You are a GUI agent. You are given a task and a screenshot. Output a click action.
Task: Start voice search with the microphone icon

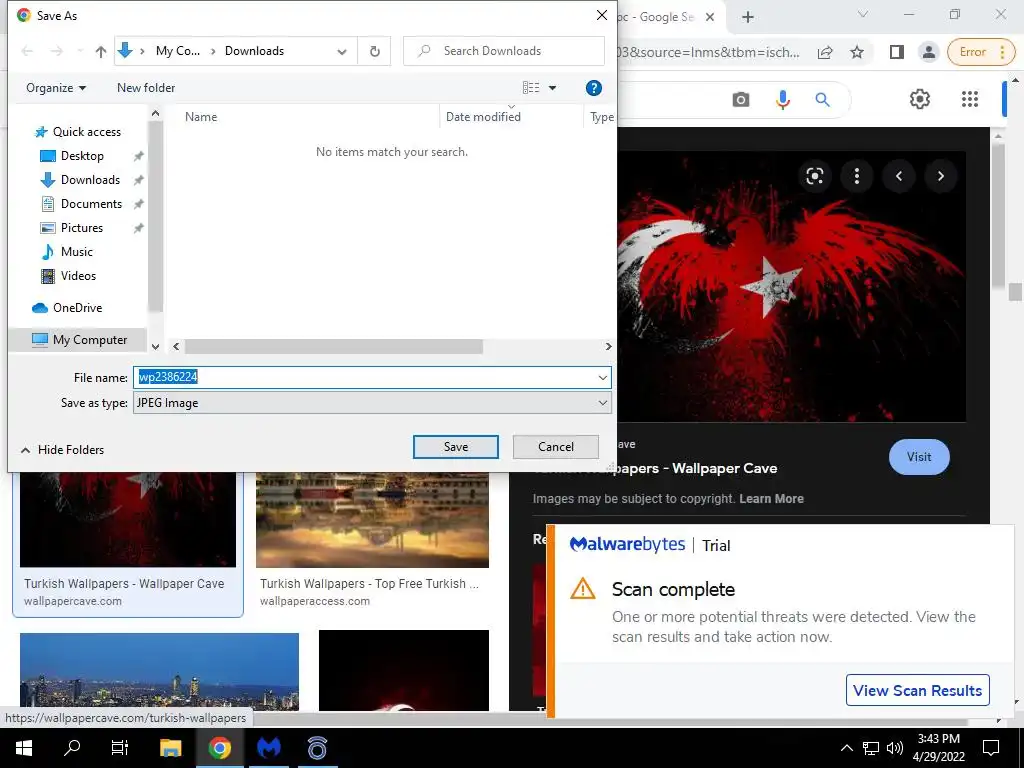[x=782, y=99]
